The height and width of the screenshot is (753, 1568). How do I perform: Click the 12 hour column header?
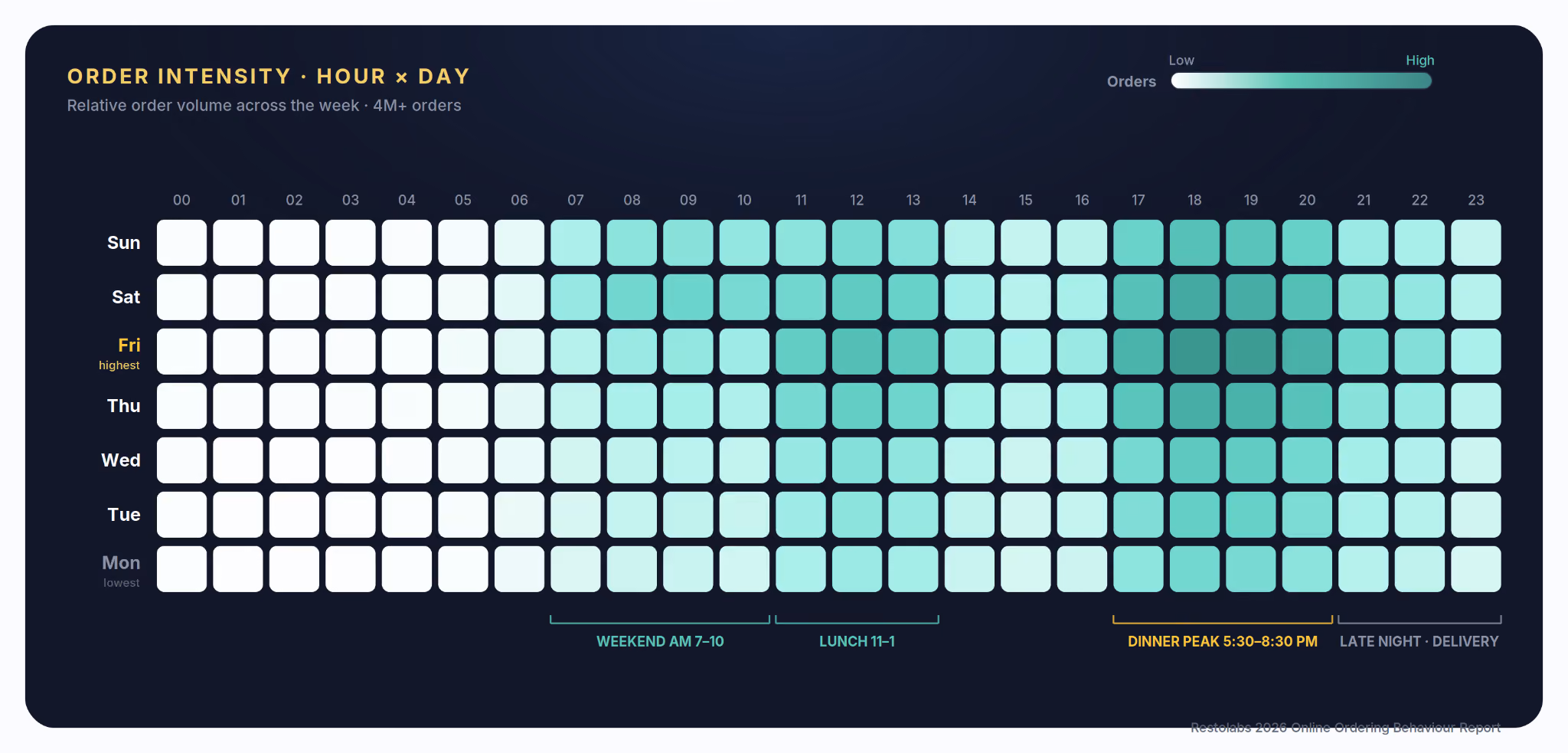(x=857, y=200)
